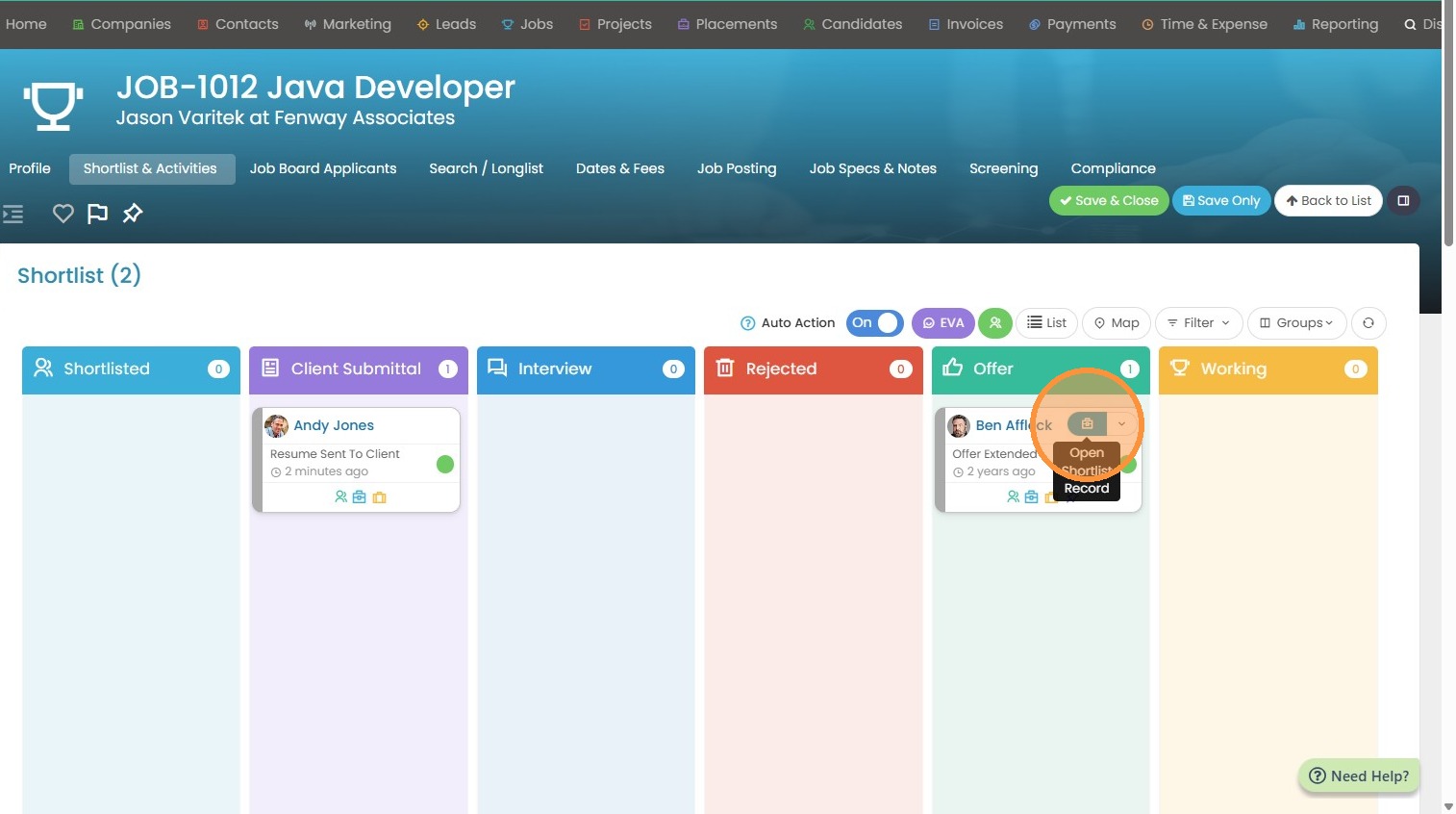The height and width of the screenshot is (814, 1456).
Task: Select the Shortlist & Activities tab
Action: 150,168
